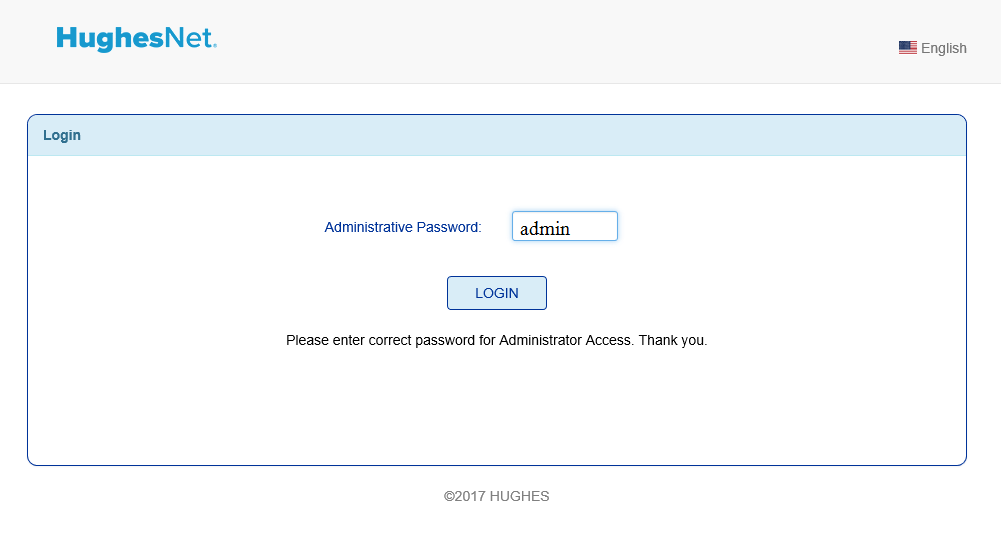The image size is (1001, 533).
Task: Click the HughesNet logo
Action: (x=137, y=38)
